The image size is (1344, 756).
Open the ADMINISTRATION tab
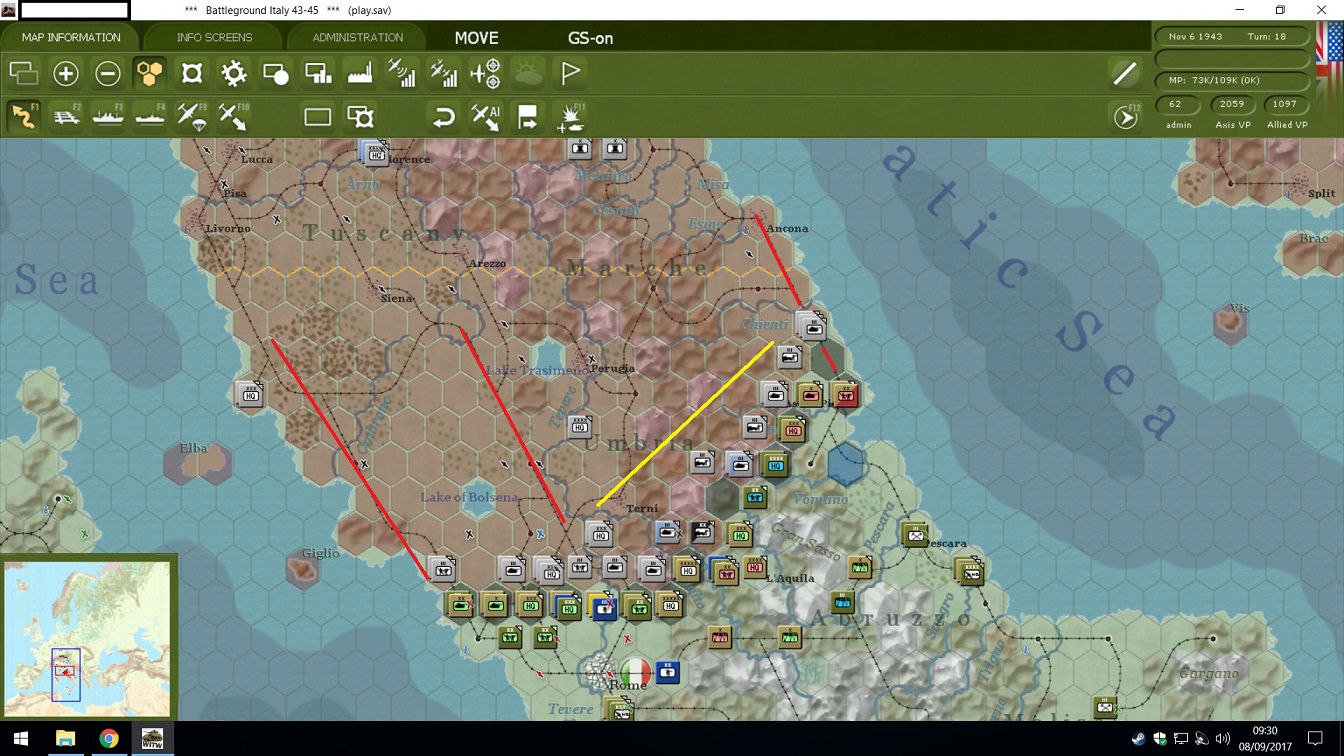tap(357, 37)
